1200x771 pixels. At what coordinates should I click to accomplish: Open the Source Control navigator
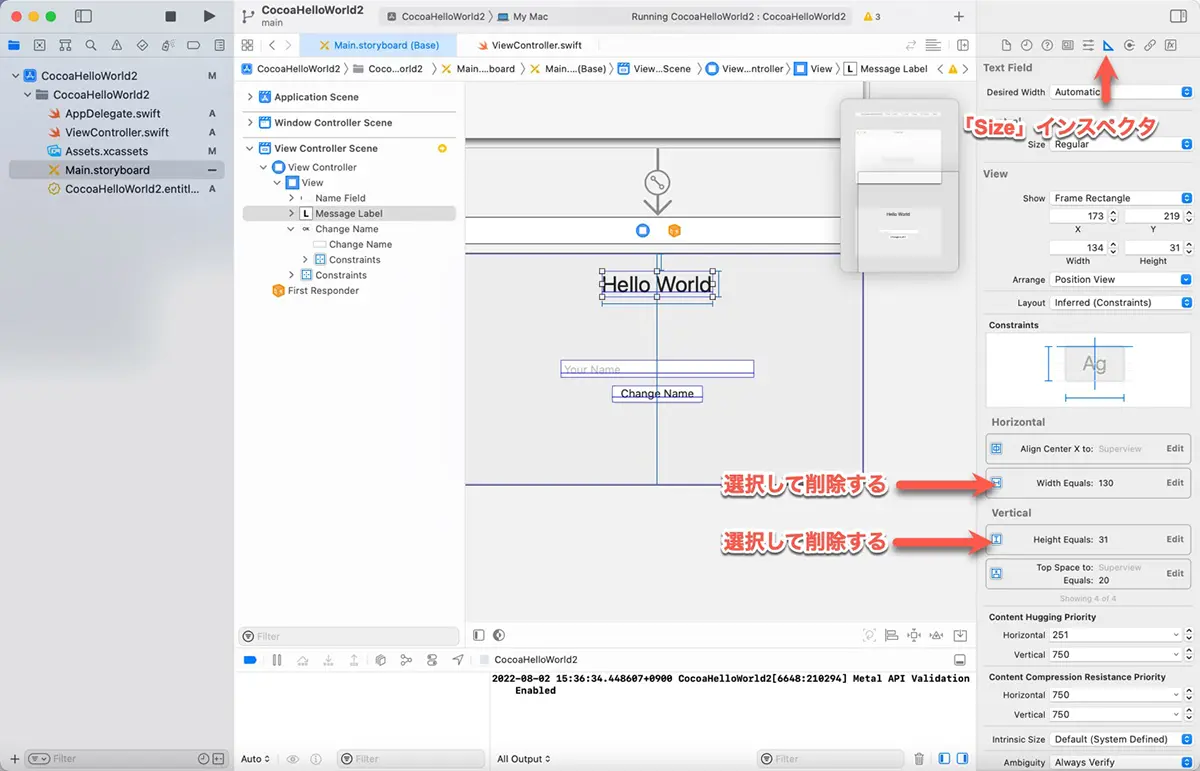[39, 45]
